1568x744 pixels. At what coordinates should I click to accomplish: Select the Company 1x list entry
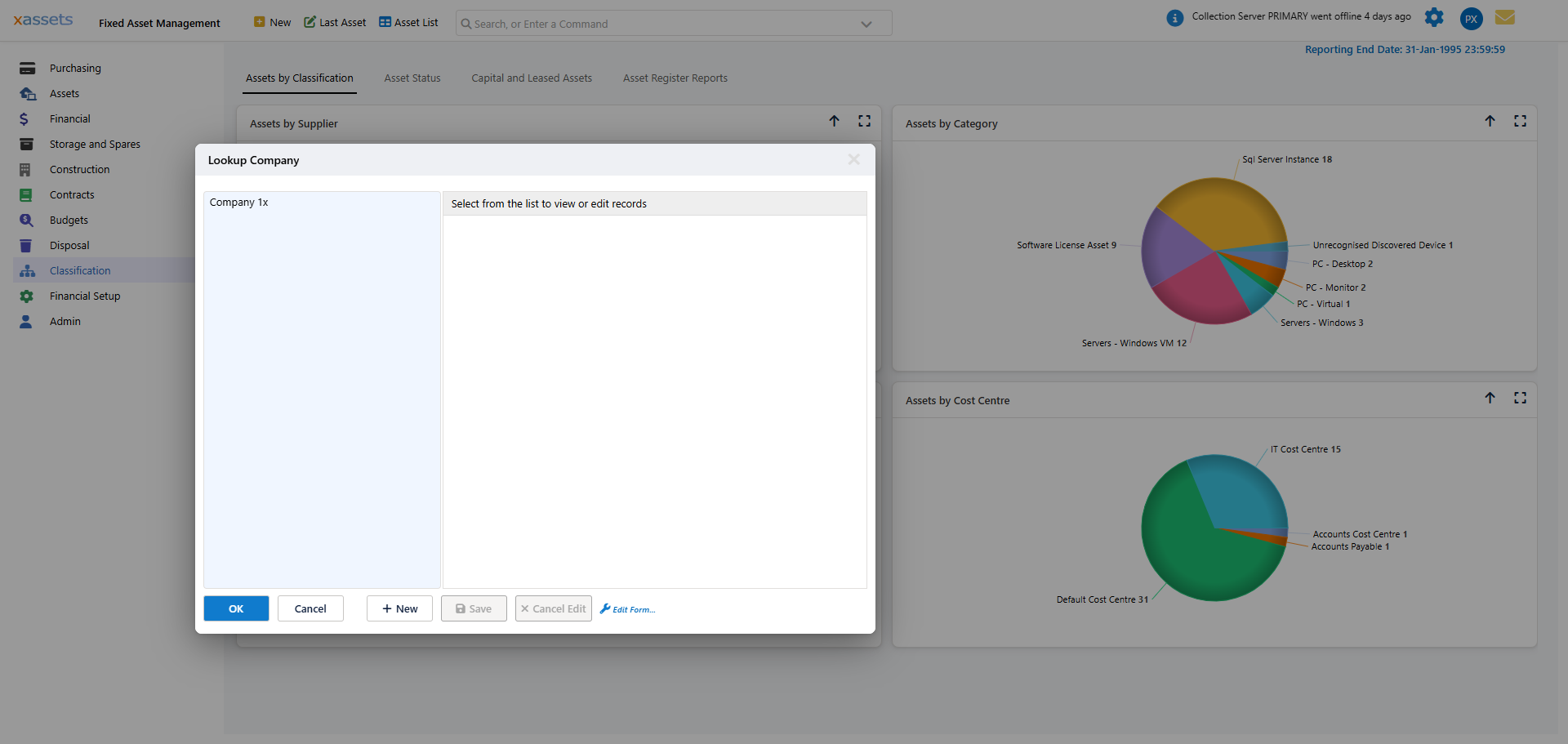point(238,202)
